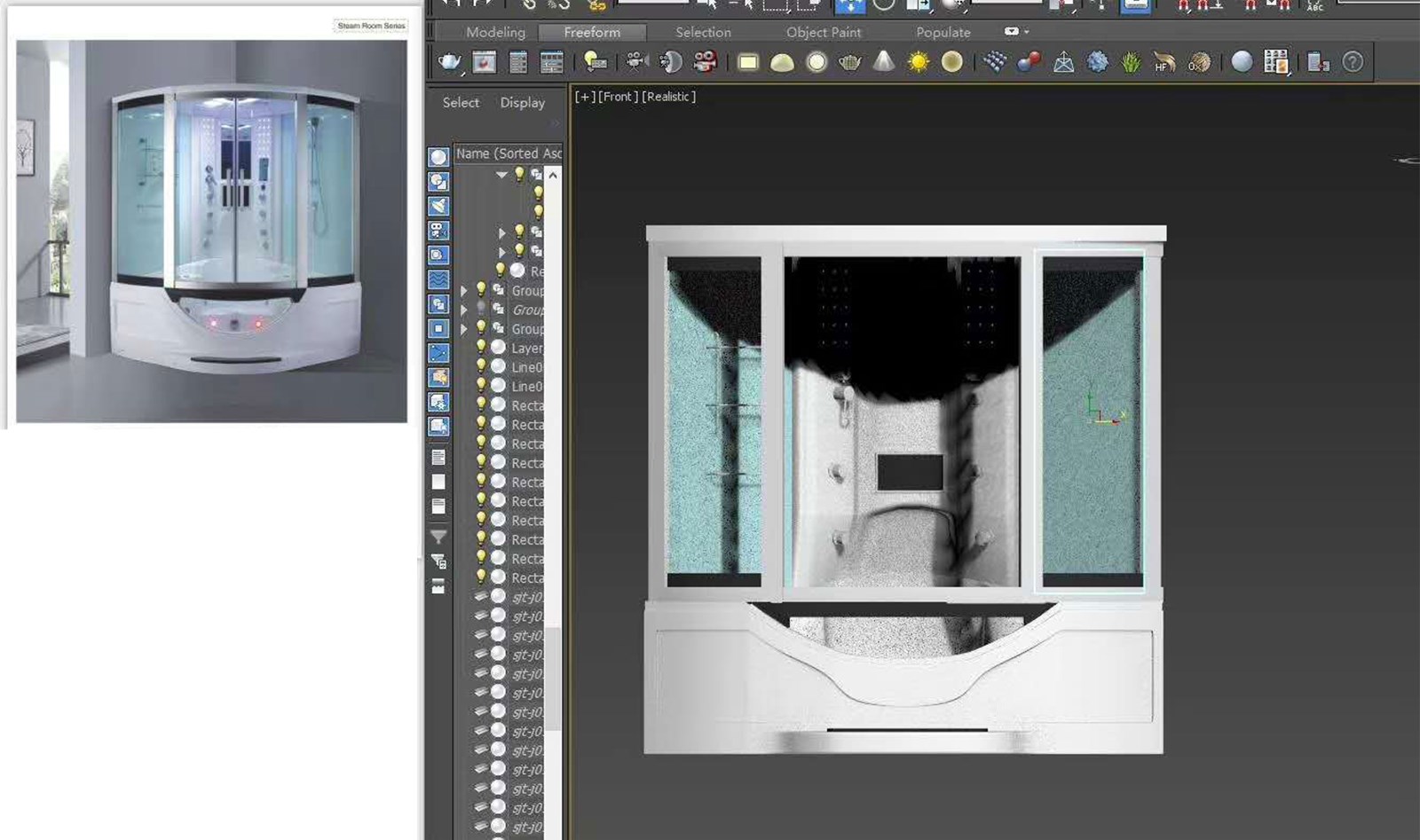Toggle visibility bulb of Layer object

[x=481, y=348]
